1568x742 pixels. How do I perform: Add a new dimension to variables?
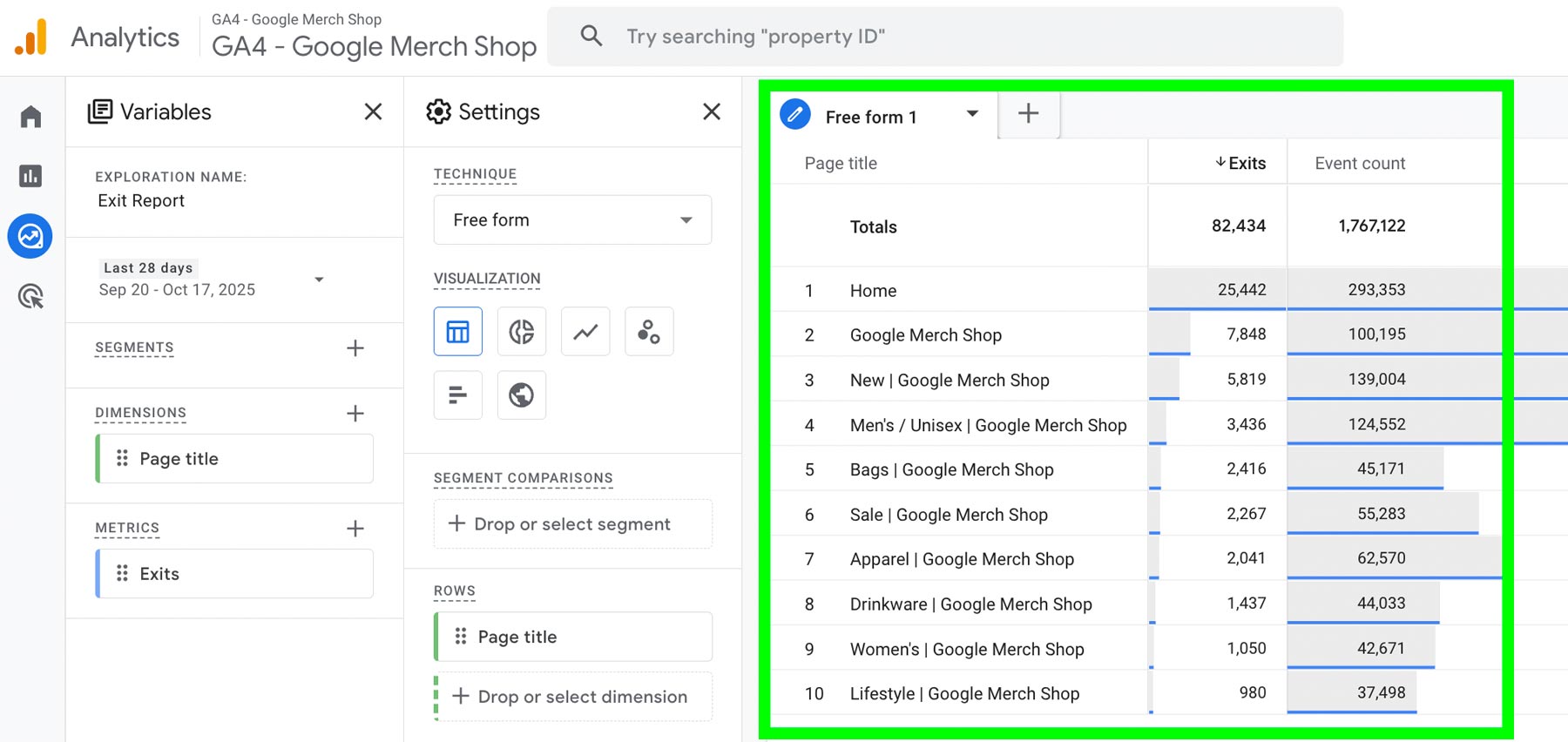[x=355, y=414]
